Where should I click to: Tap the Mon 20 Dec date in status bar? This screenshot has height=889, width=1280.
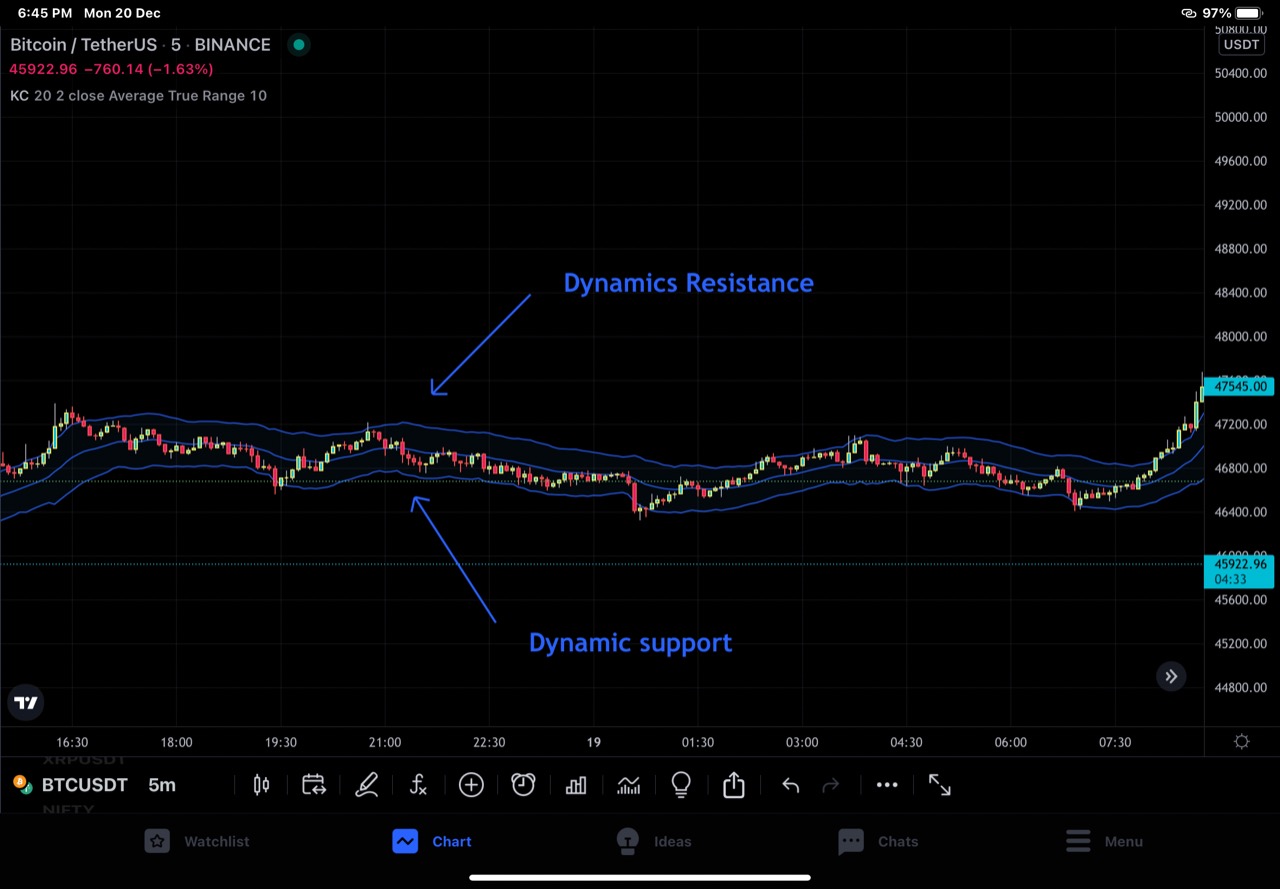click(122, 13)
